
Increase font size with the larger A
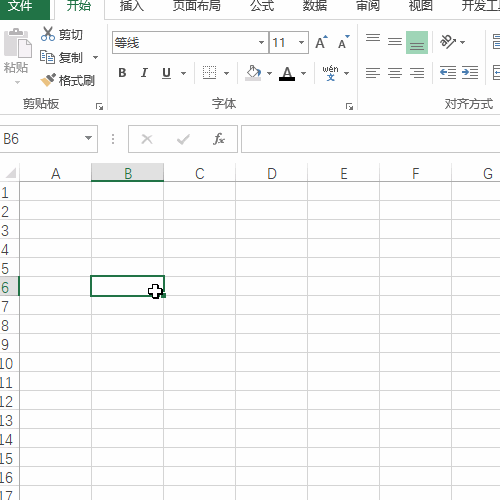click(321, 42)
